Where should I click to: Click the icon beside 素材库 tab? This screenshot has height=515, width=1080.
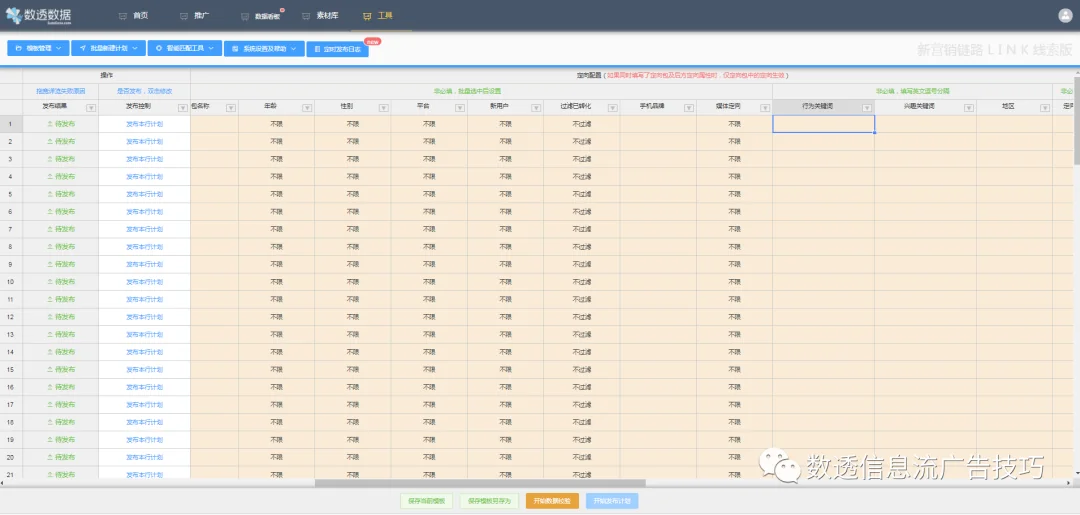pos(306,16)
